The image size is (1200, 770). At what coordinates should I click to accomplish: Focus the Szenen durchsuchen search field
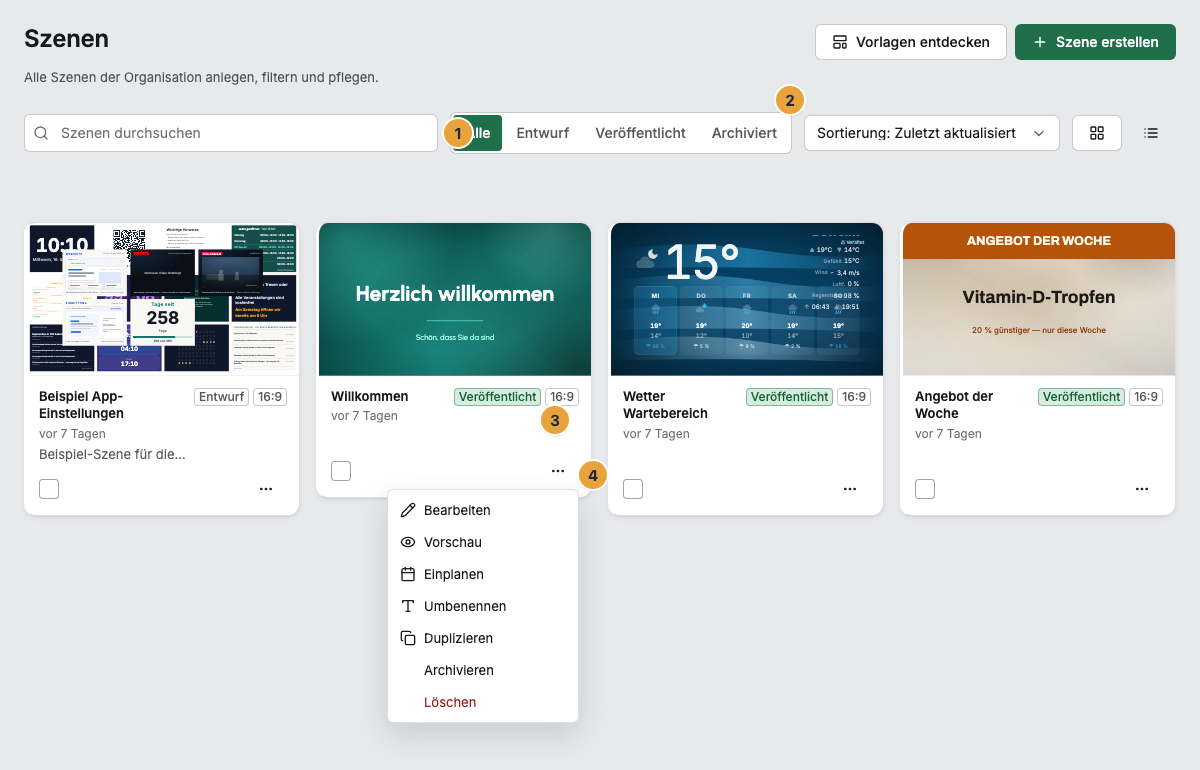click(x=231, y=133)
